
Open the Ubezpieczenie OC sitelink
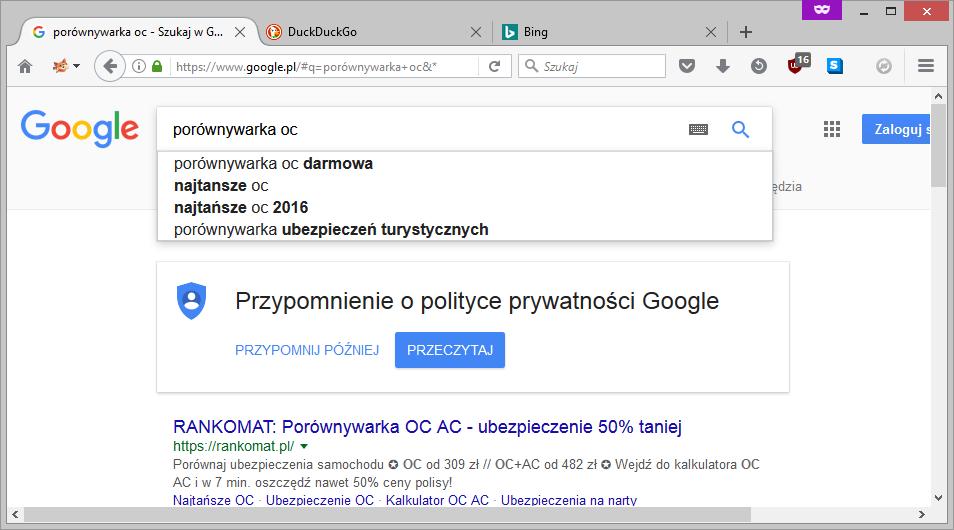(x=320, y=500)
